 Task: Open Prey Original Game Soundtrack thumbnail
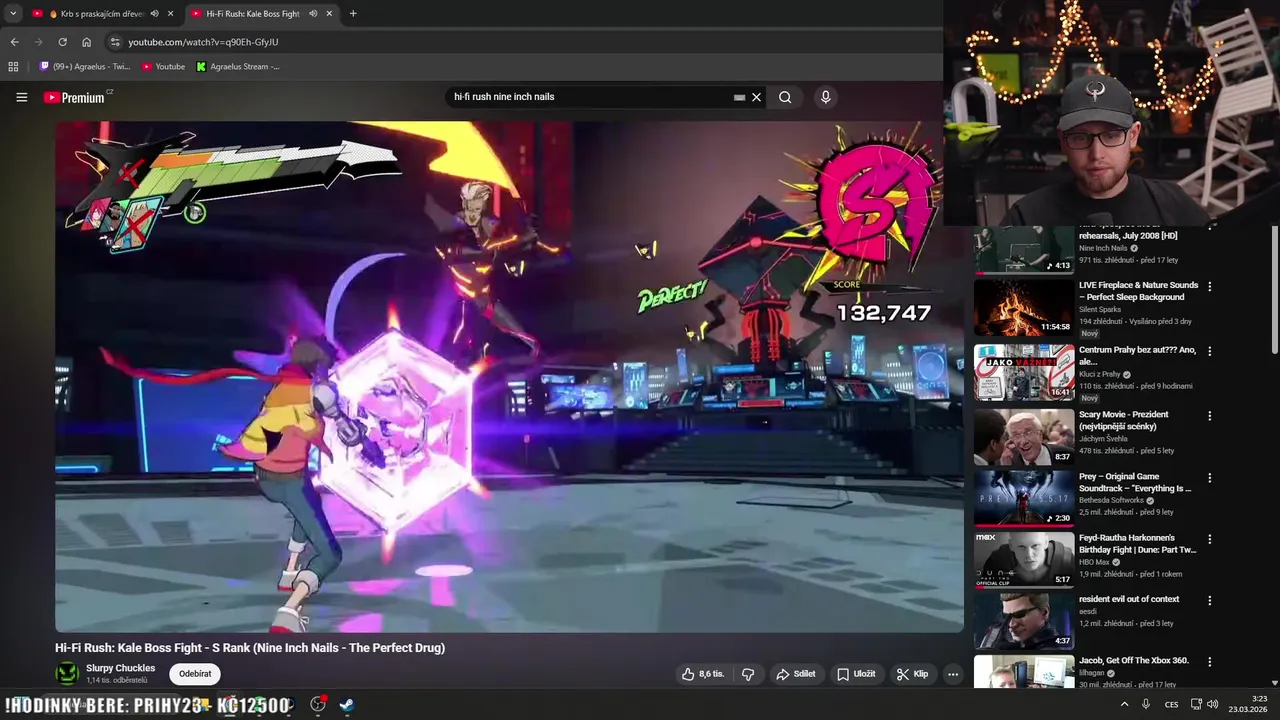(x=1024, y=498)
